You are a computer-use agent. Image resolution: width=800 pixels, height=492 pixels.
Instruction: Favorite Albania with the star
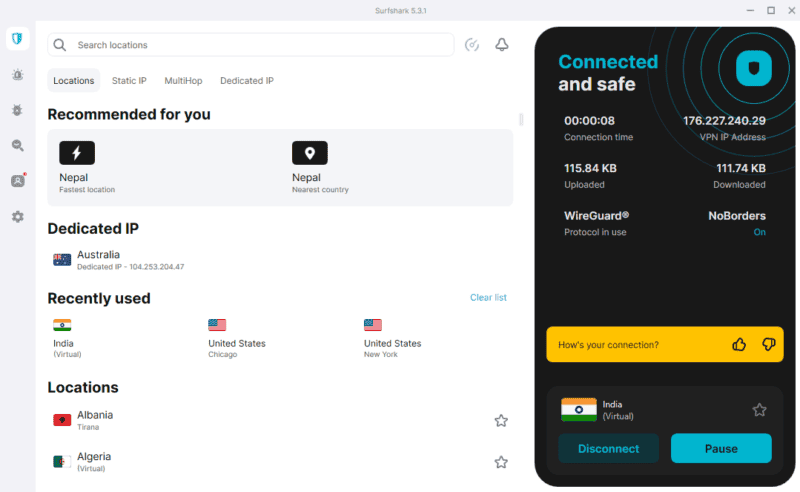pos(501,421)
